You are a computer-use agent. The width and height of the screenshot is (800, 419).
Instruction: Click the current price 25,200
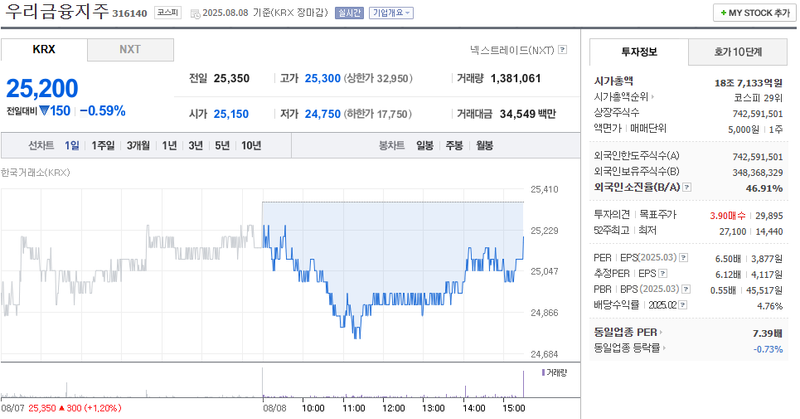coord(42,88)
